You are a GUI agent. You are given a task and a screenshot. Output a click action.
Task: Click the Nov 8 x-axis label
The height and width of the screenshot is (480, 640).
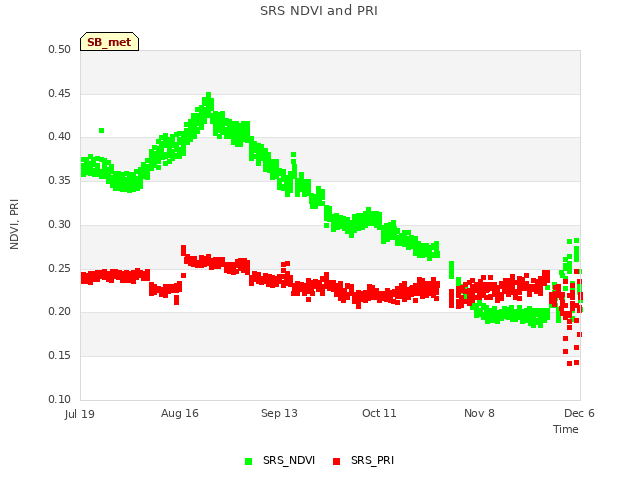point(479,413)
